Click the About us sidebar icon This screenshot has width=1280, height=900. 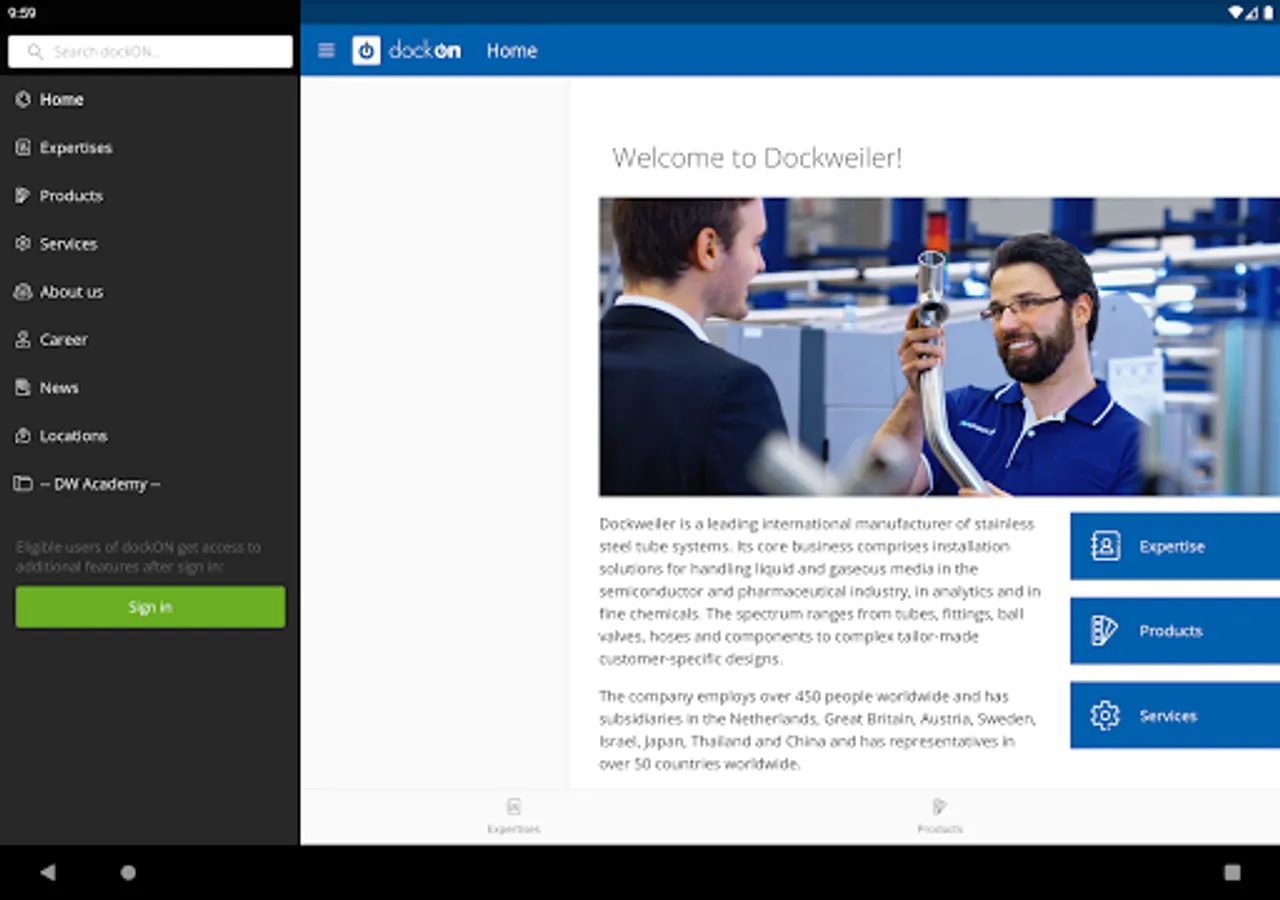[x=23, y=291]
